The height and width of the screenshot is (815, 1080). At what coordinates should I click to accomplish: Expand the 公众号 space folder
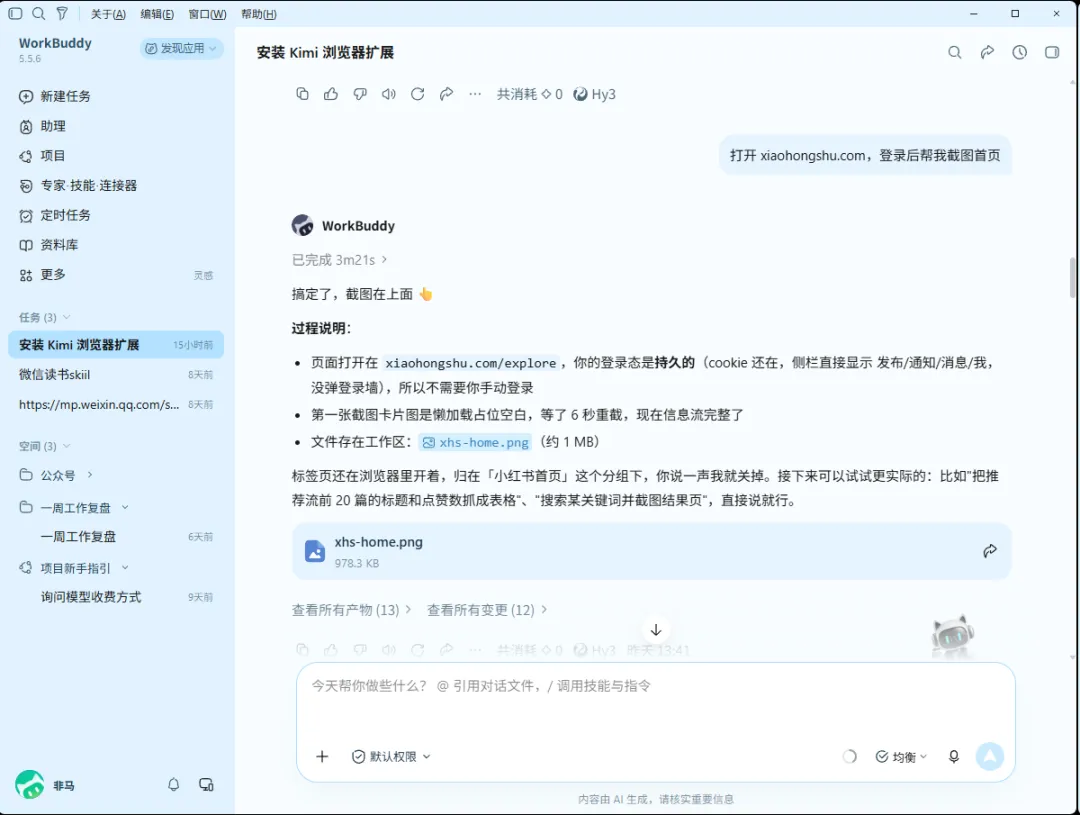pos(90,475)
